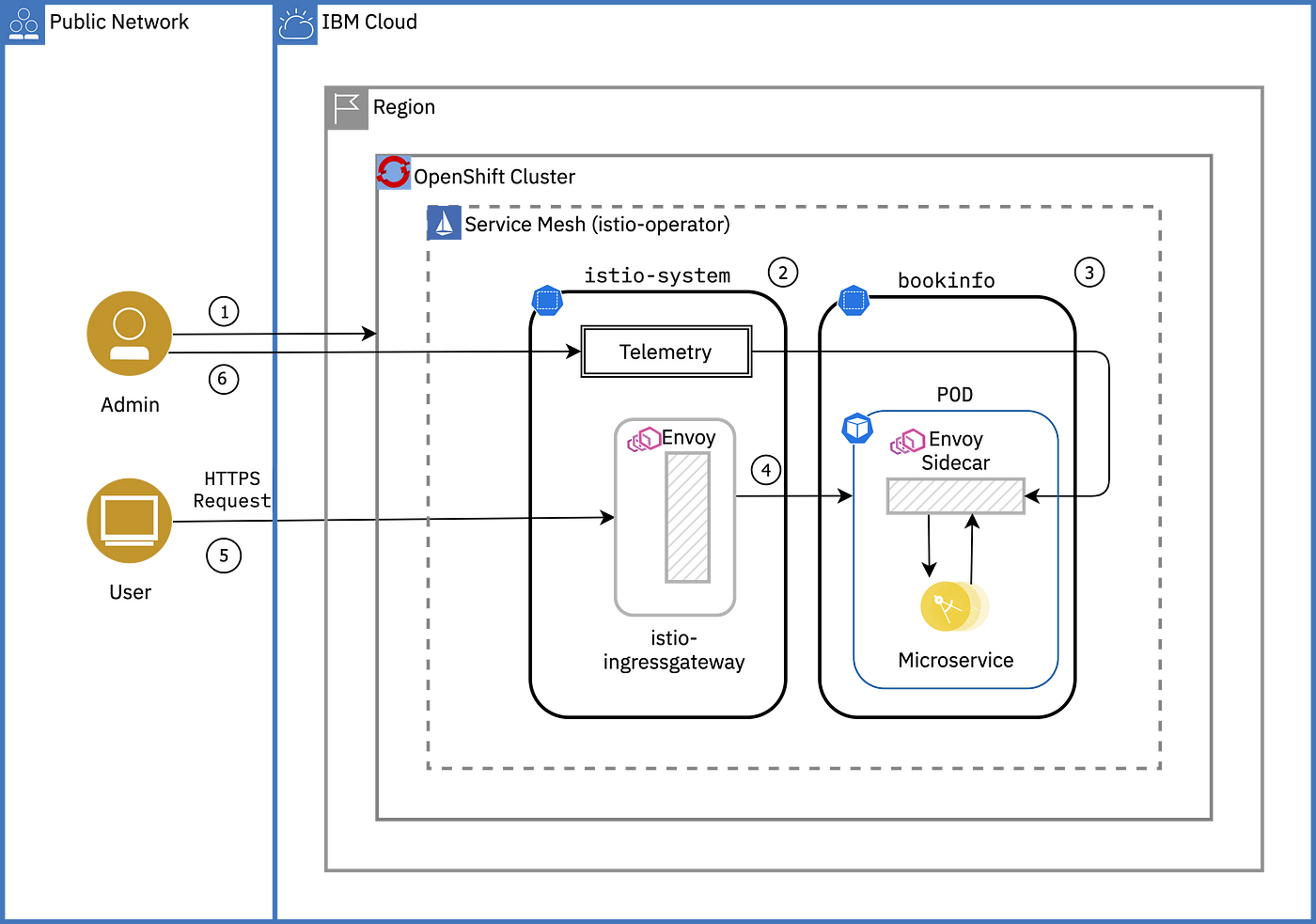Click the HTTPS Request label
Screen dimensions: 1316x924
(232, 490)
